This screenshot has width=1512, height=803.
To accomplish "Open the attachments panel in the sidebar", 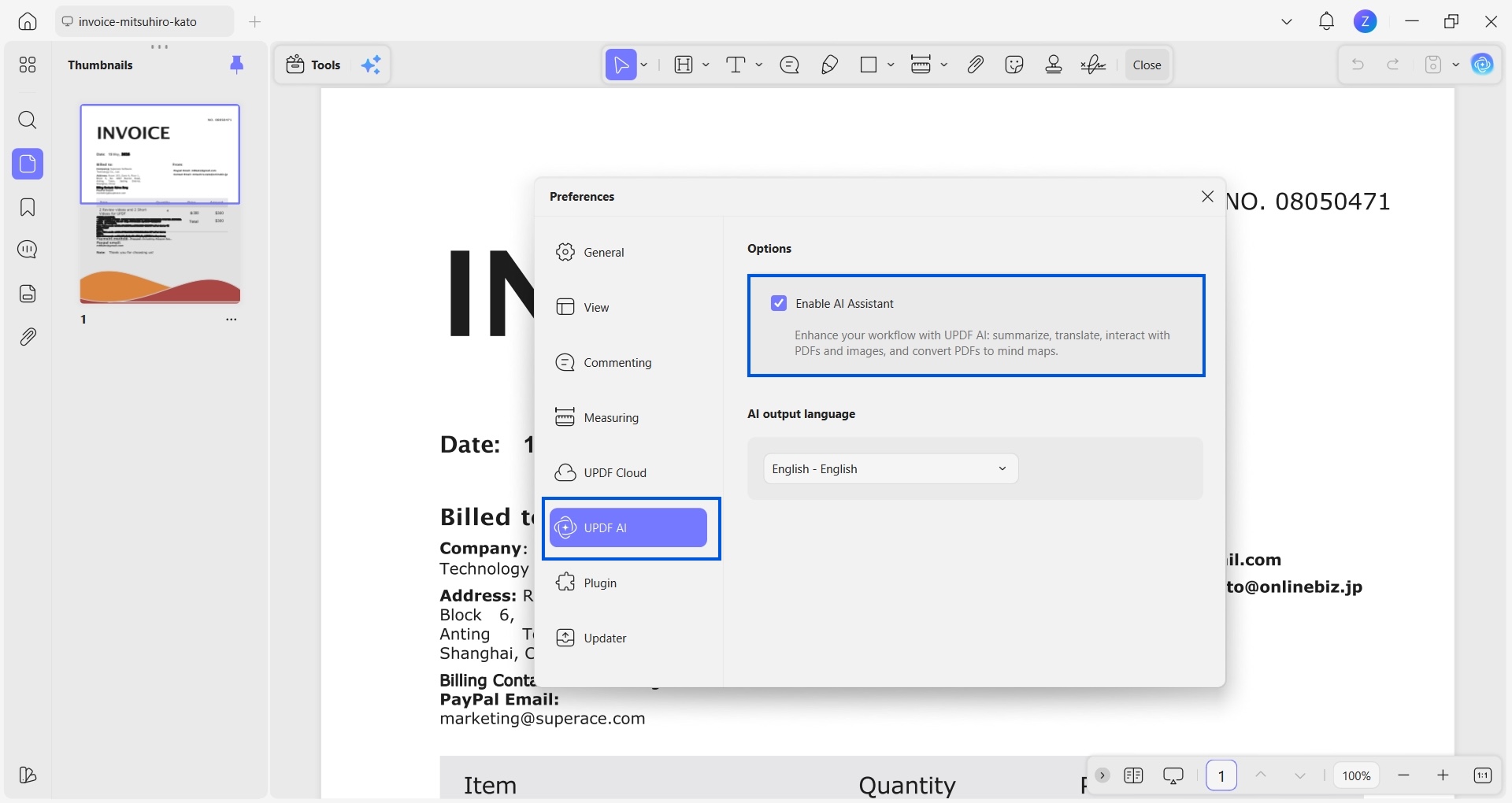I will click(28, 337).
